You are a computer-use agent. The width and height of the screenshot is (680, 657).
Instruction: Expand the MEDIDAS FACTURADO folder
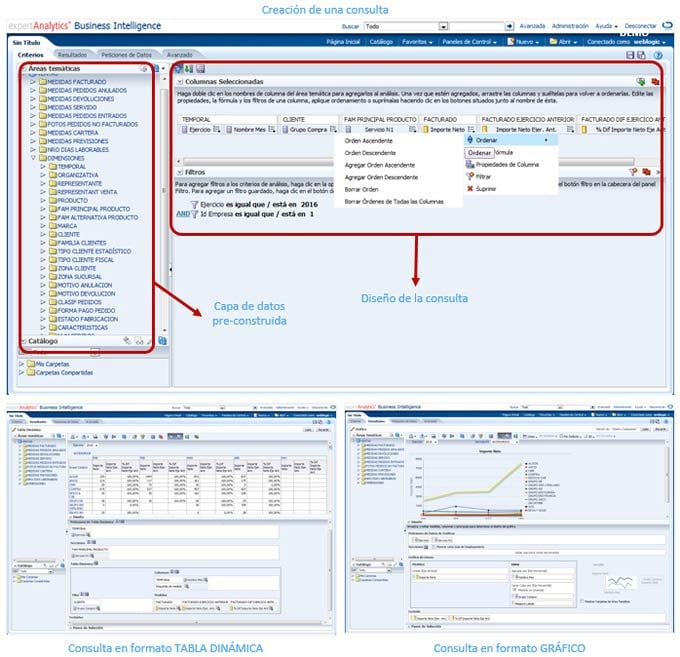33,82
